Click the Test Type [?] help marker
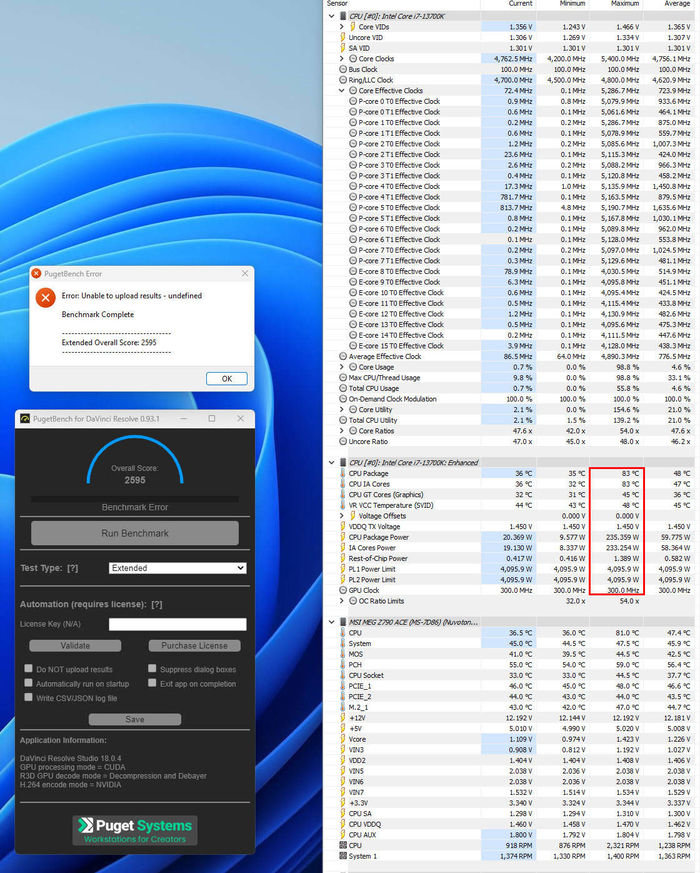The width and height of the screenshot is (700, 873). click(x=73, y=568)
